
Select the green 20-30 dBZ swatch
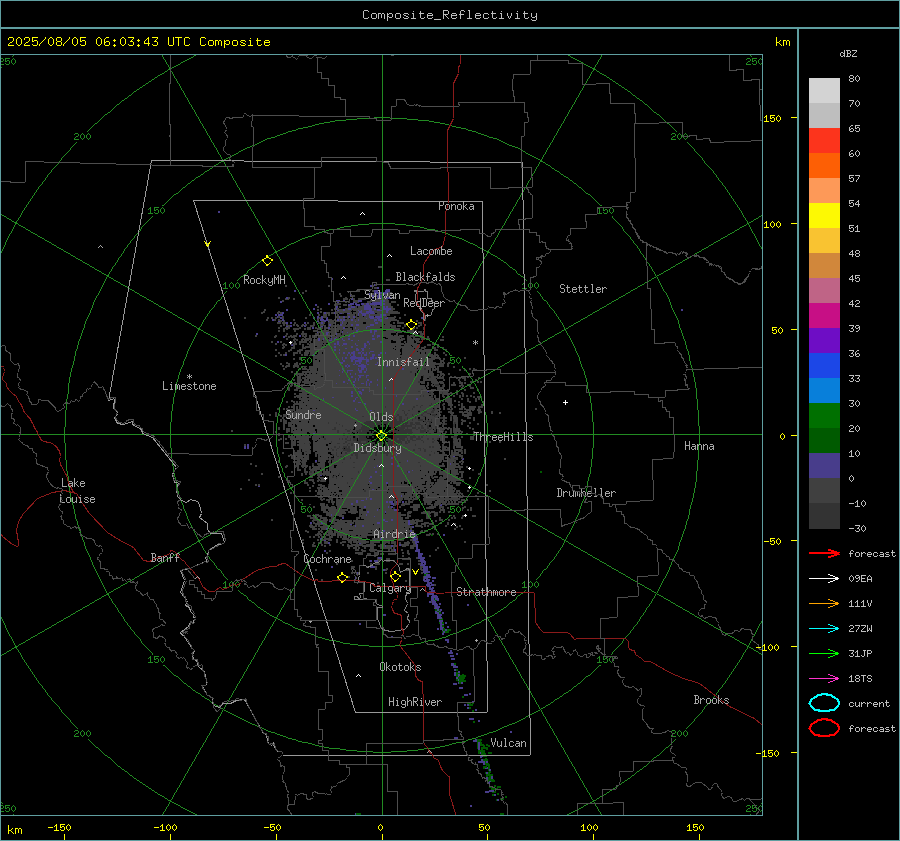824,416
